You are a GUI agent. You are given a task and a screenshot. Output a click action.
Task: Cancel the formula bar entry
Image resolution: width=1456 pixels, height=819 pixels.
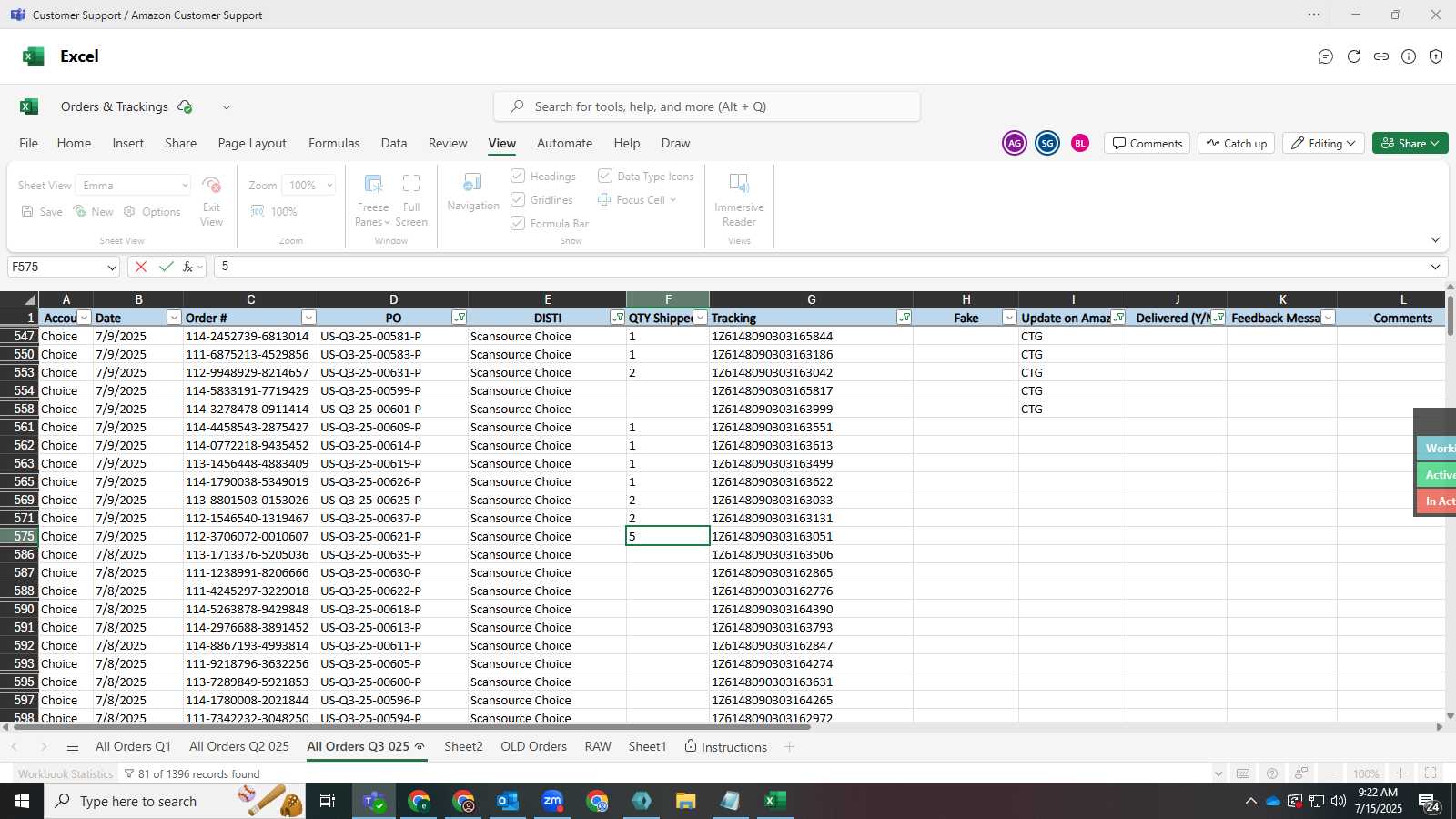point(140,267)
